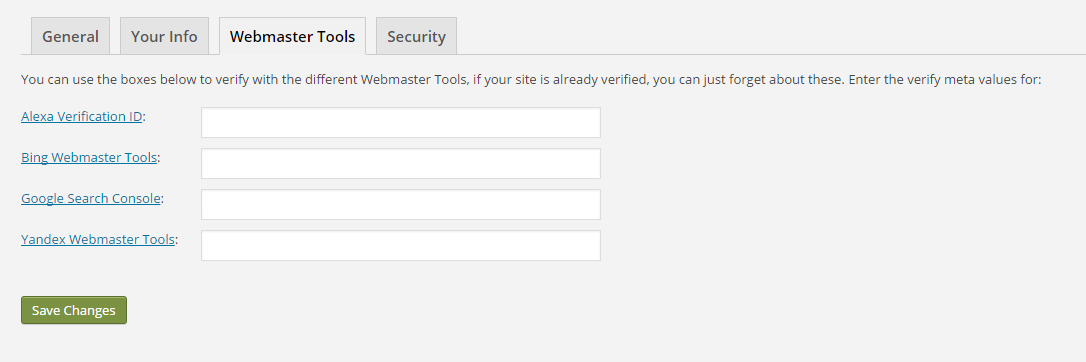The height and width of the screenshot is (362, 1086).
Task: Visit the Google Search Console link
Action: point(91,199)
